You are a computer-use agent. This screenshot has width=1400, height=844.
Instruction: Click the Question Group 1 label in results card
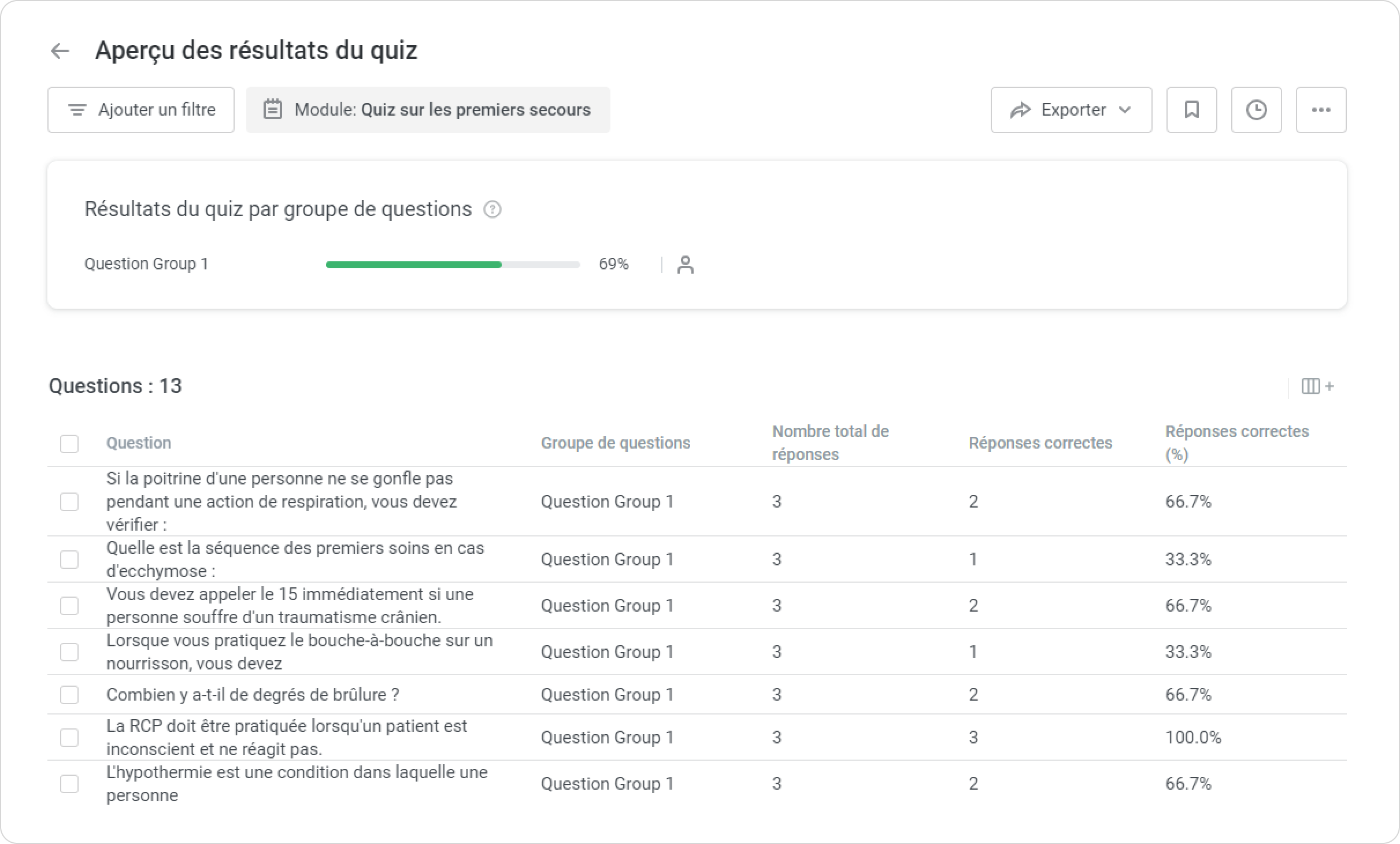[146, 264]
